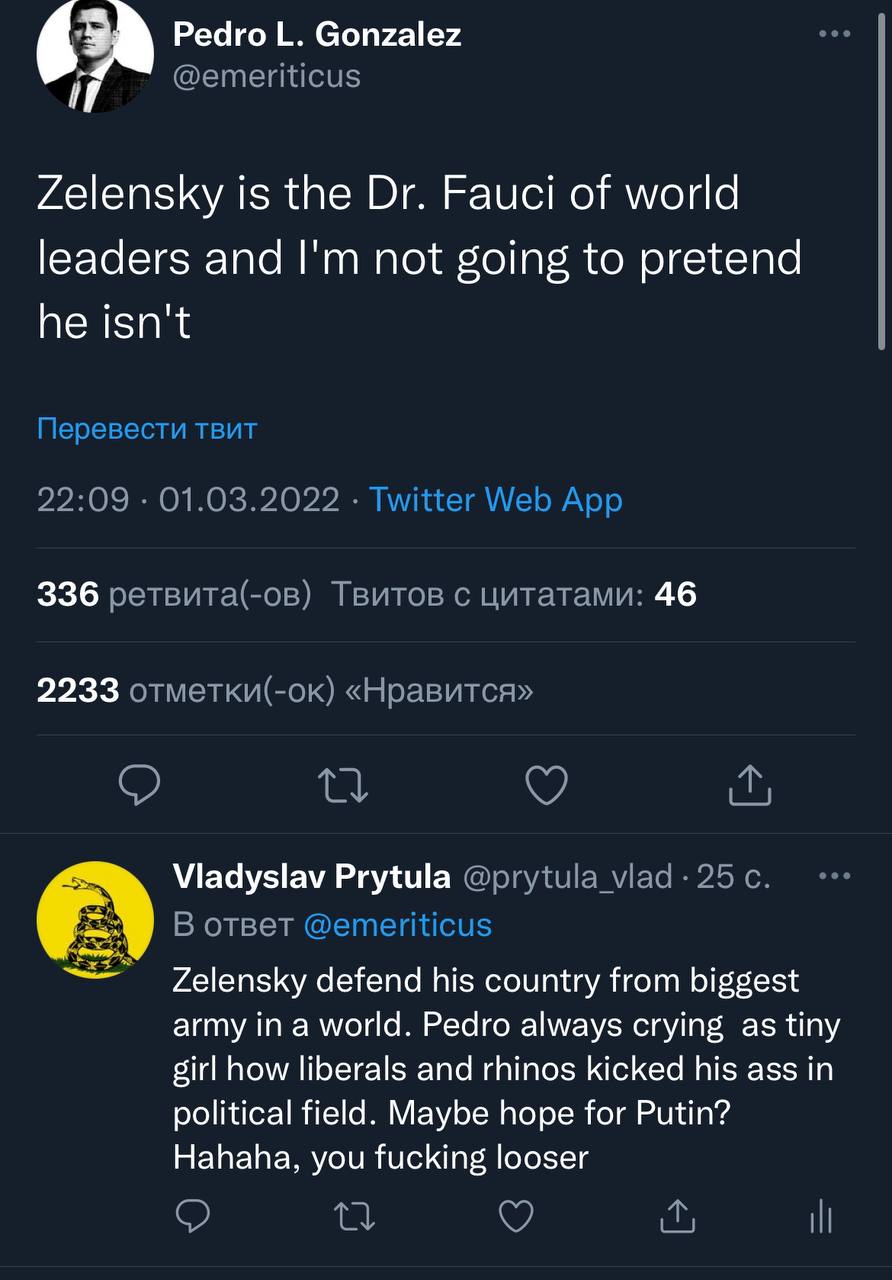892x1280 pixels.
Task: Open quote tweets count of 46
Action: point(513,595)
